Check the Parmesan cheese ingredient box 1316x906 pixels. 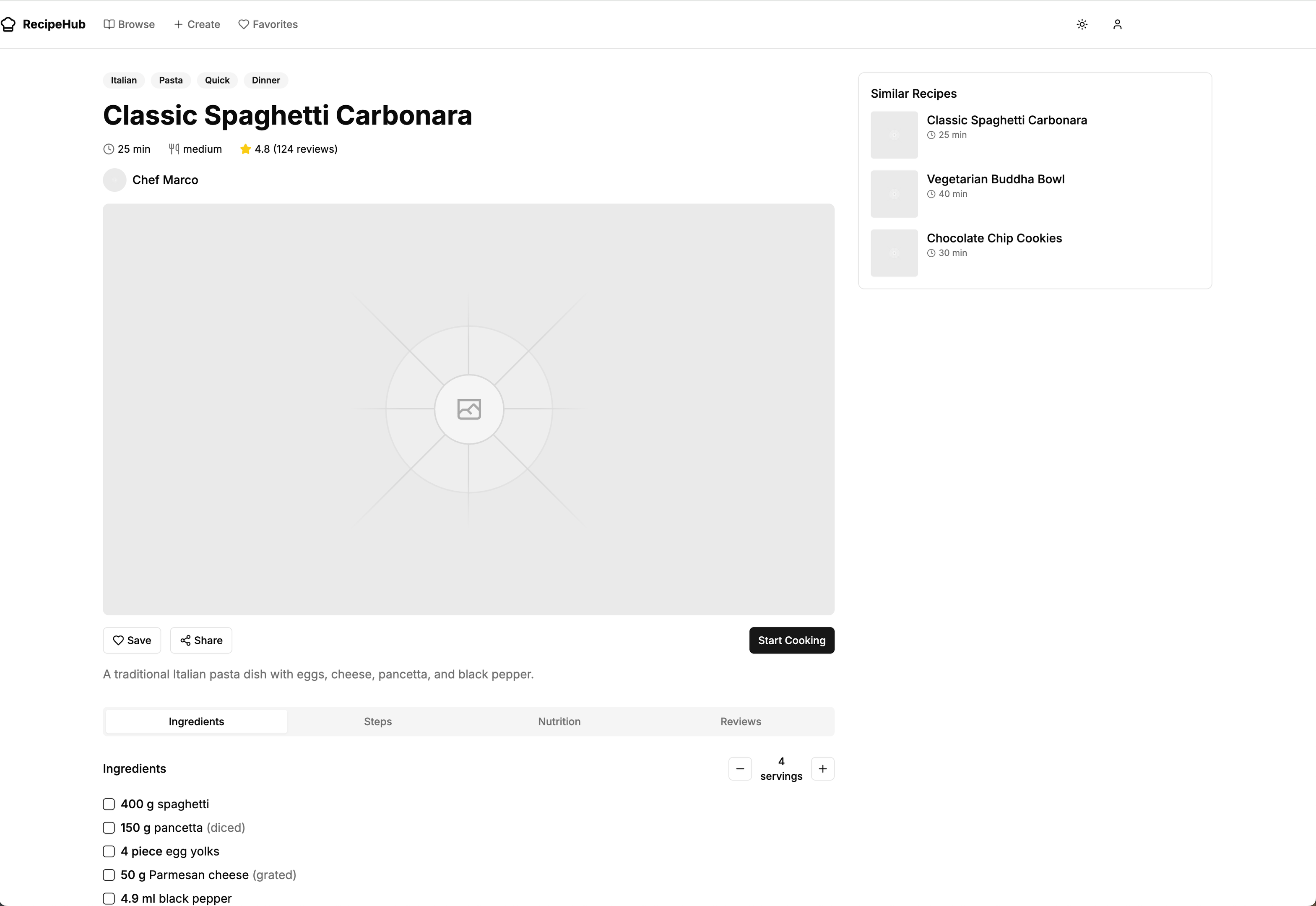(109, 875)
